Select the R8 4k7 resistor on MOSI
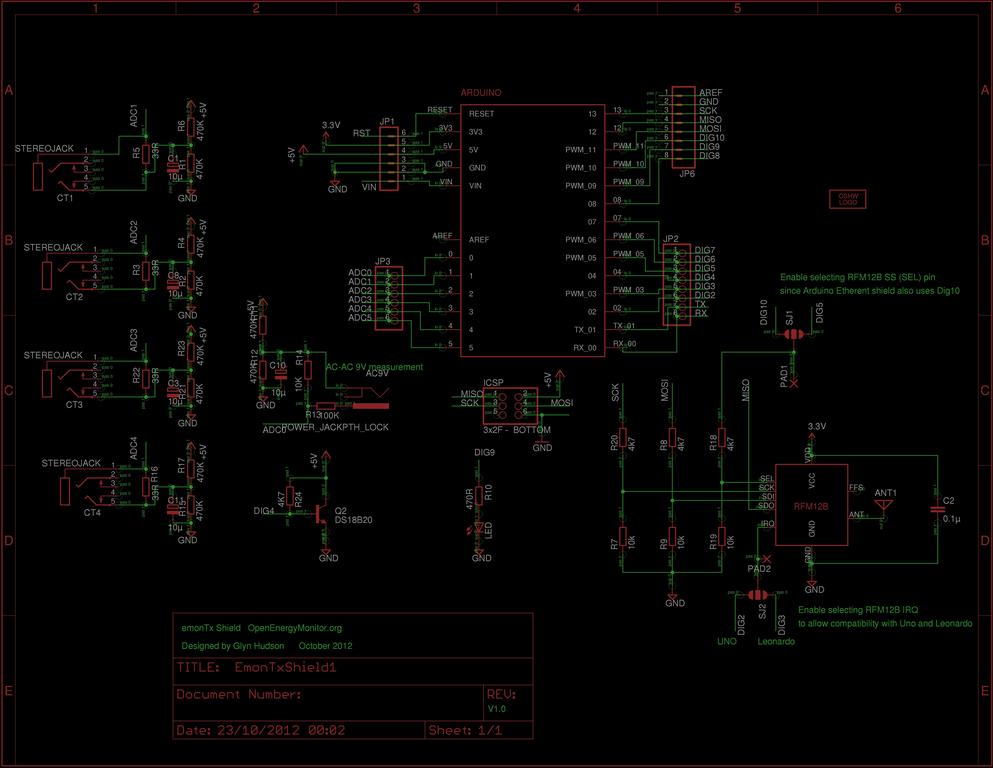The image size is (993, 768). [672, 438]
